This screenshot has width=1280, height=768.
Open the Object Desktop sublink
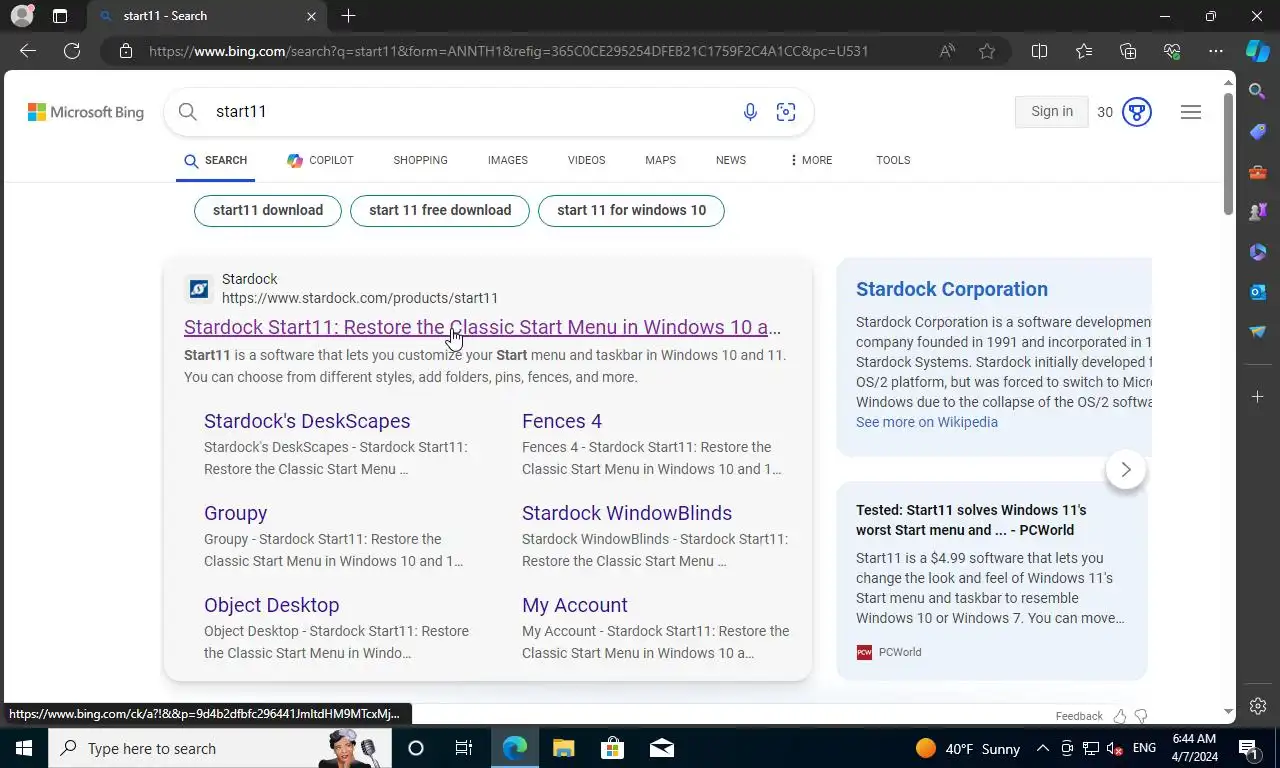point(272,605)
